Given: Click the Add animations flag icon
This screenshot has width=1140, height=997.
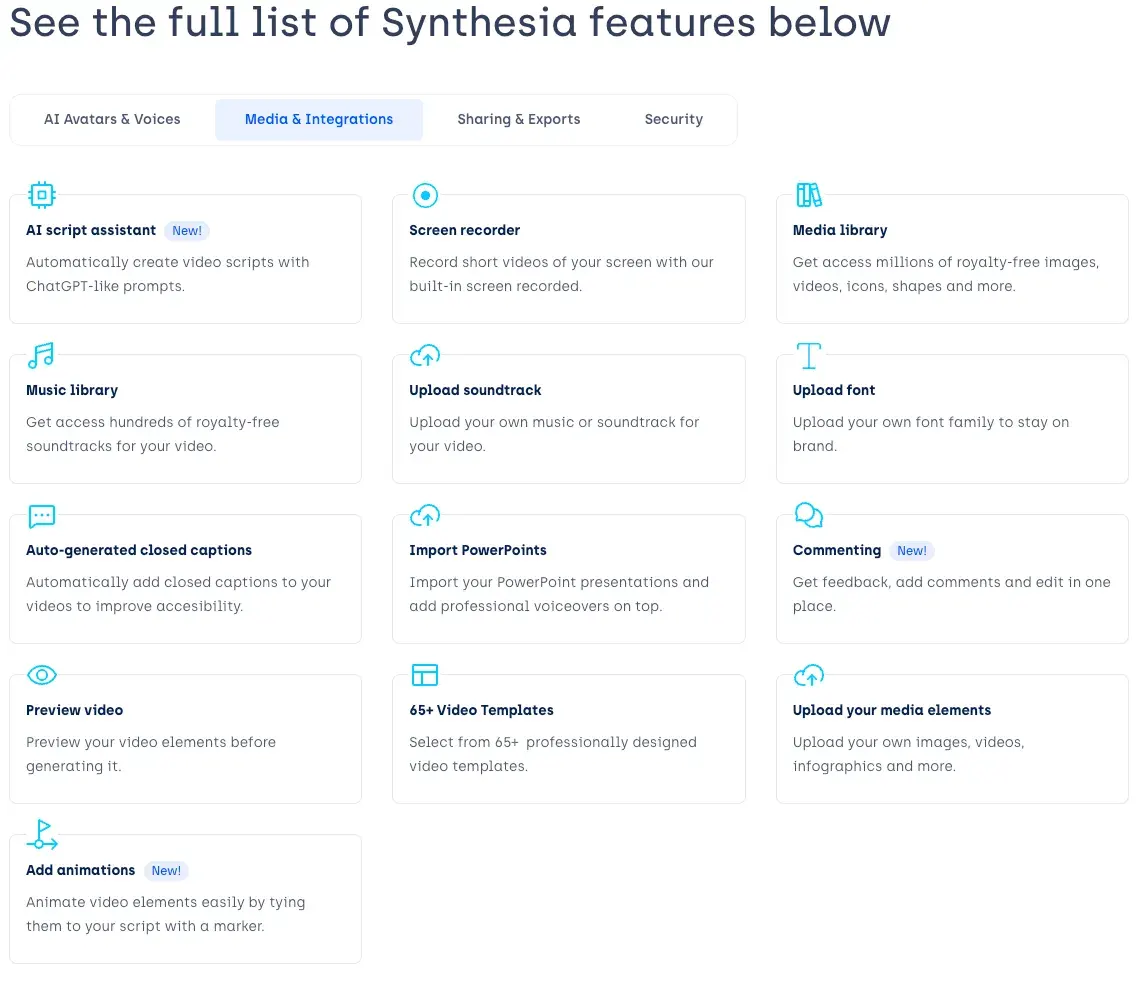Looking at the screenshot, I should (x=42, y=834).
